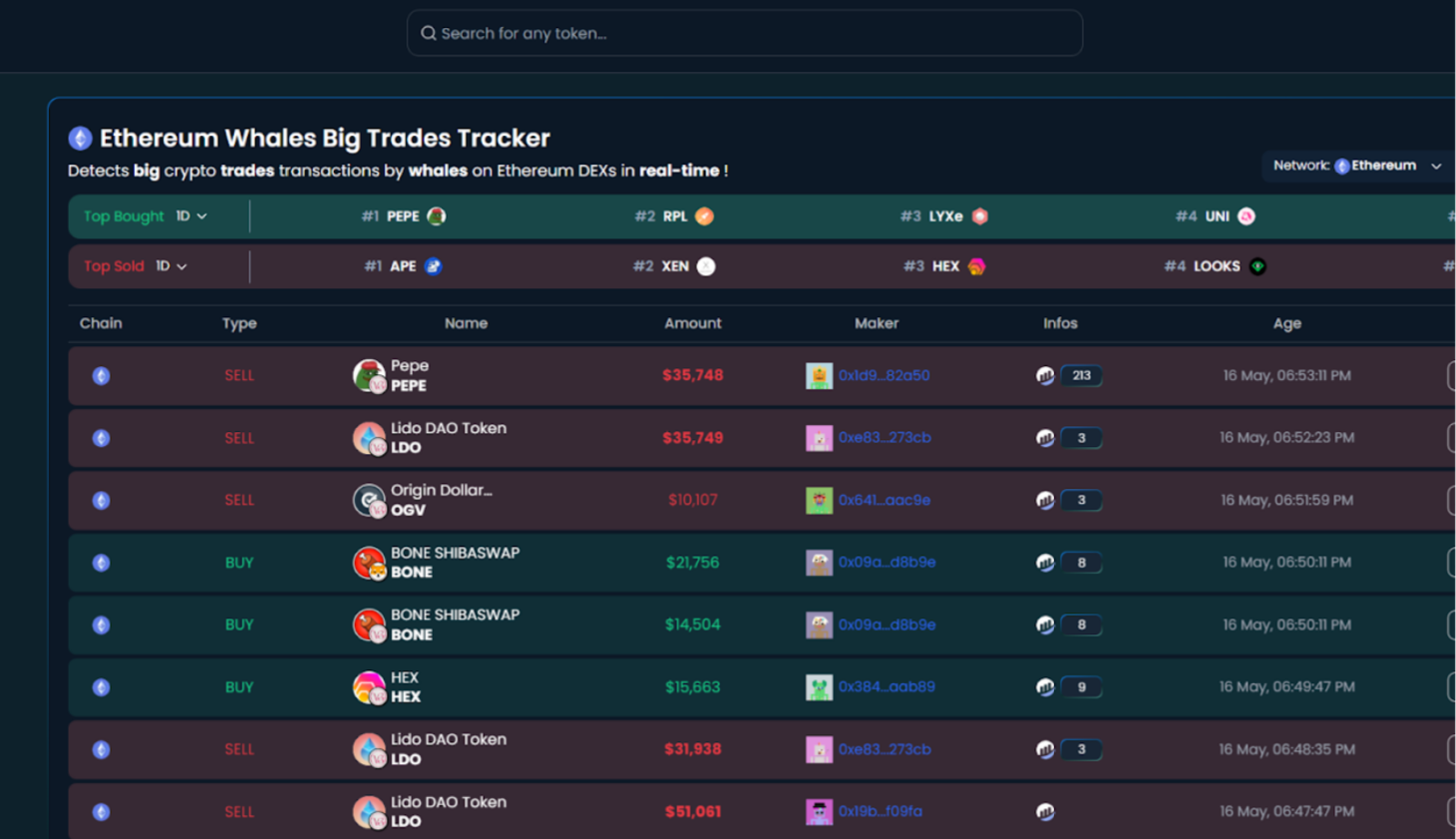Select #3 HEX in Top Sold
1456x839 pixels.
[944, 266]
